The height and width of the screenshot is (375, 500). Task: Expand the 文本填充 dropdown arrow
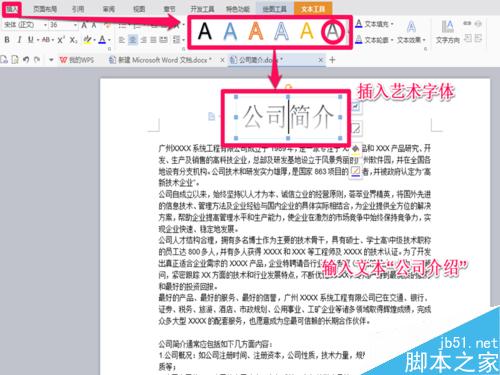click(392, 24)
